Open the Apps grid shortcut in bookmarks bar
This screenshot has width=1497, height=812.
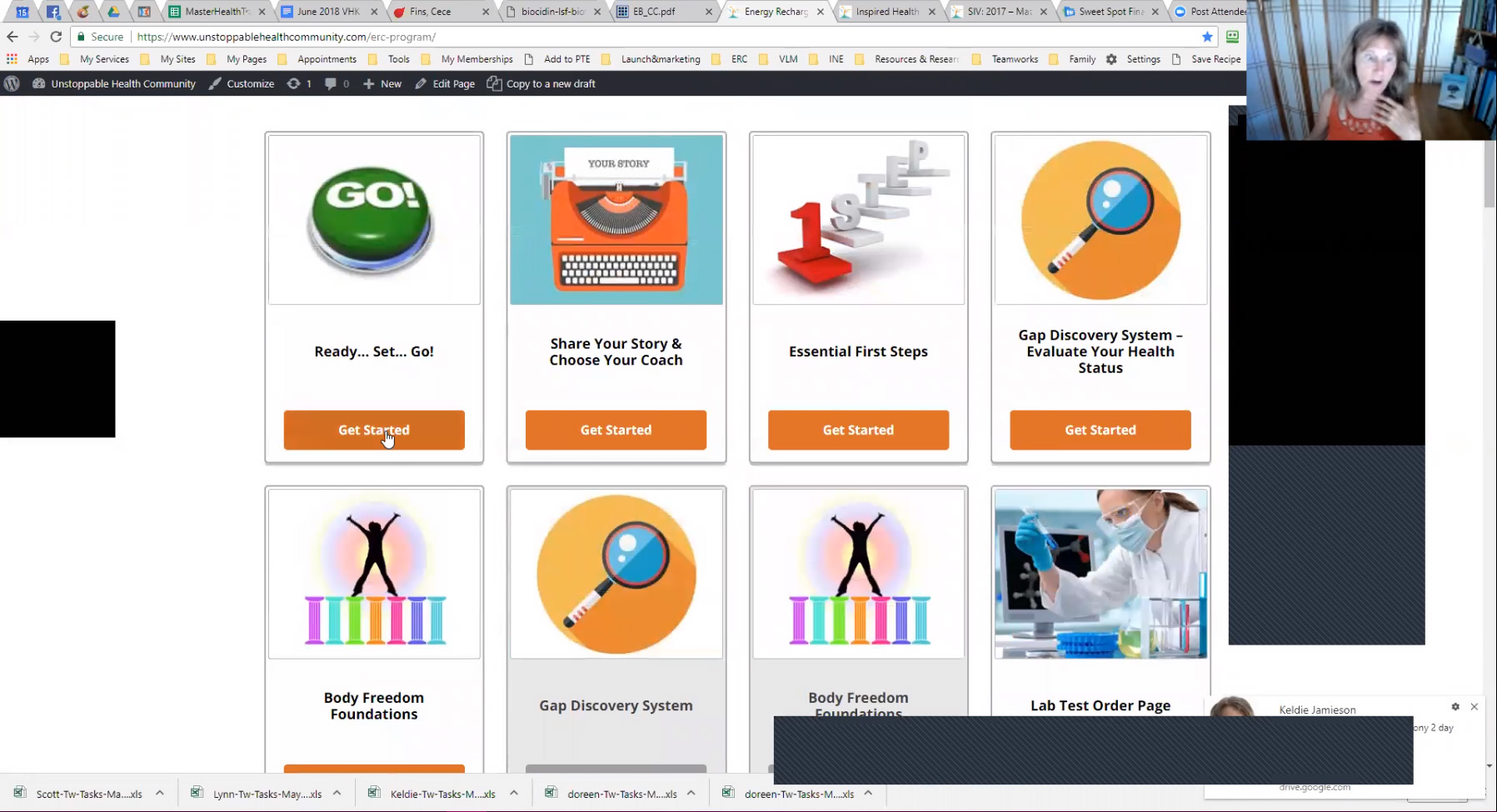point(28,59)
